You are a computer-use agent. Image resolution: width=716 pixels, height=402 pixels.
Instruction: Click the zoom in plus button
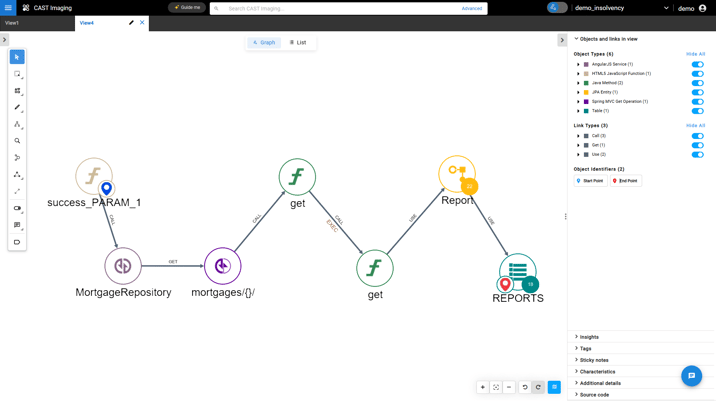click(x=482, y=387)
